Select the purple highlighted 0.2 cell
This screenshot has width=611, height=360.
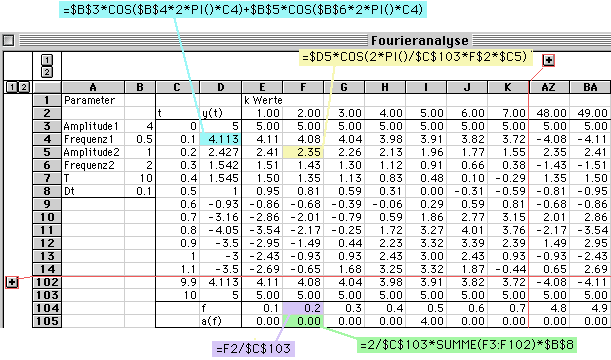point(303,308)
